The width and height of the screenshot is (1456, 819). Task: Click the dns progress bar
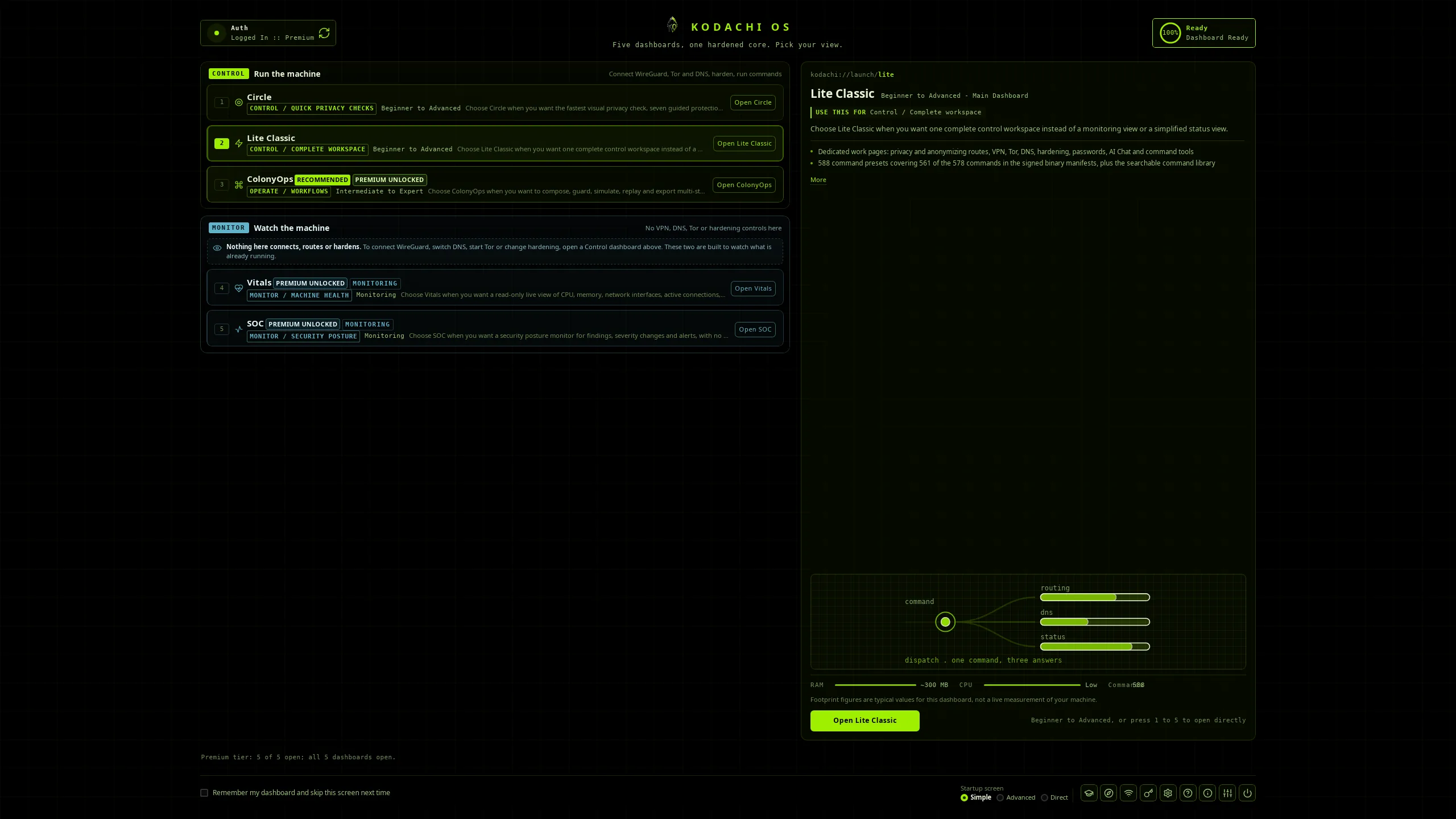click(1095, 622)
